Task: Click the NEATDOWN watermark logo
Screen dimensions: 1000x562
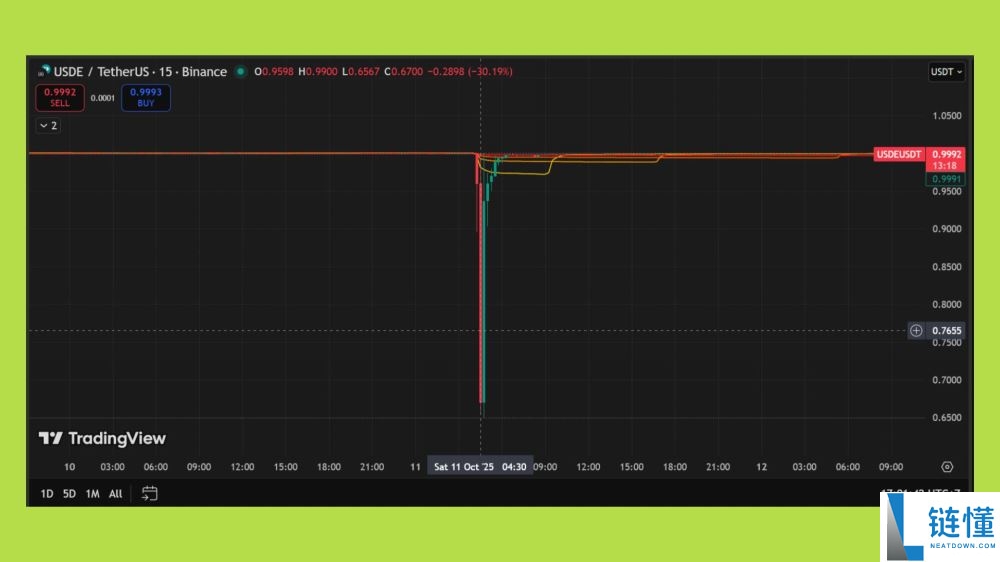Action: [x=938, y=527]
